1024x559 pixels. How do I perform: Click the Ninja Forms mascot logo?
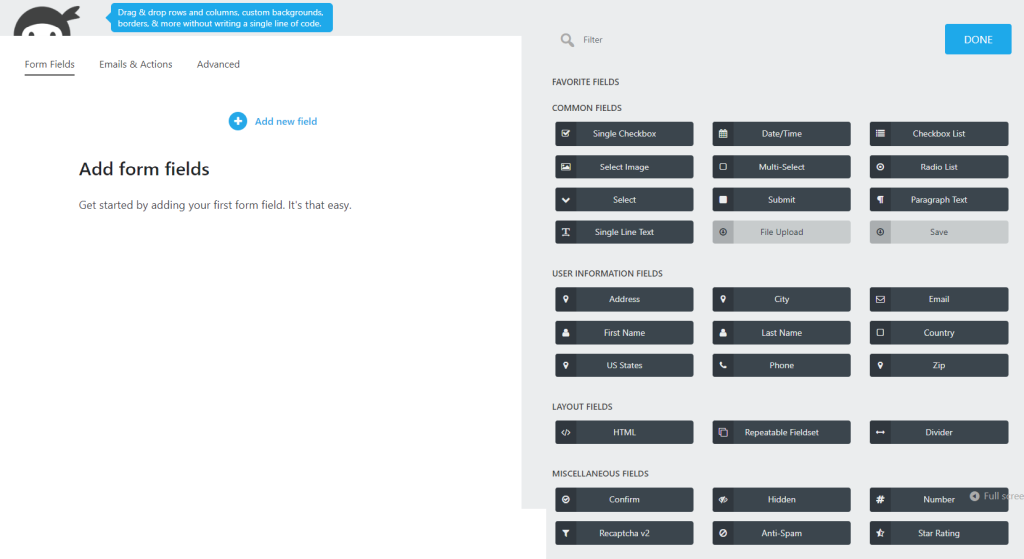pos(47,21)
